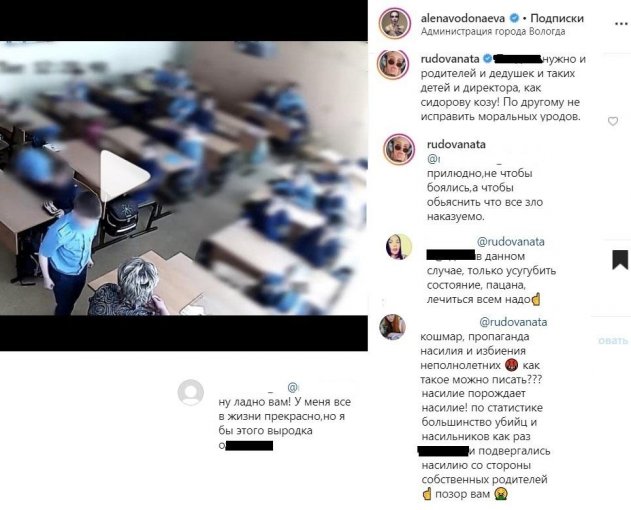The width and height of the screenshot is (631, 510).
Task: Click the Подписки following button
Action: pos(557,18)
